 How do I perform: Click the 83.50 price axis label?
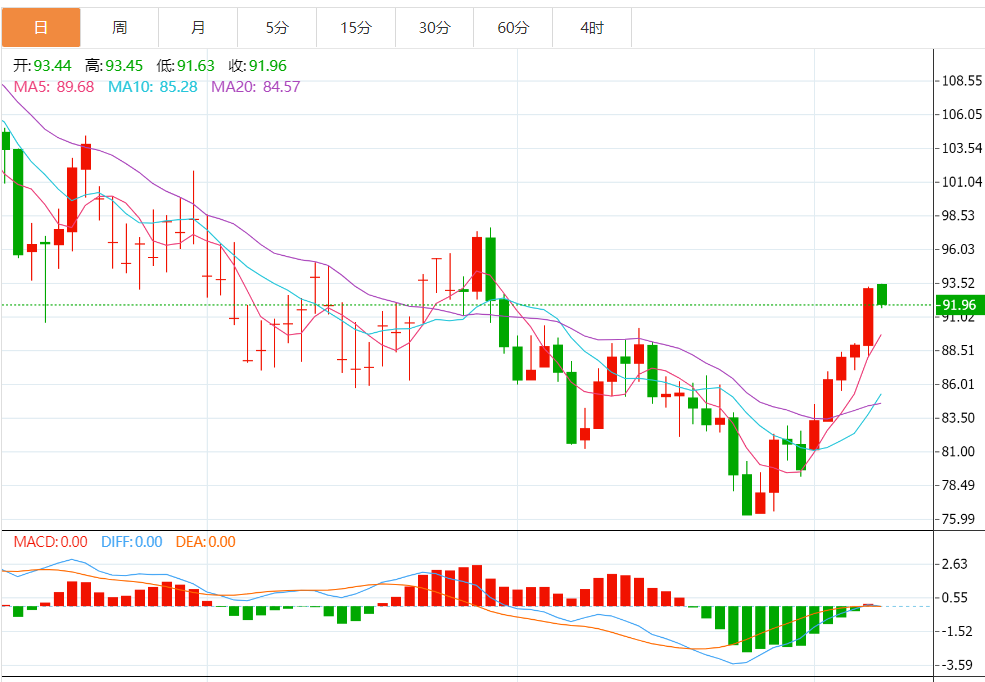[958, 418]
